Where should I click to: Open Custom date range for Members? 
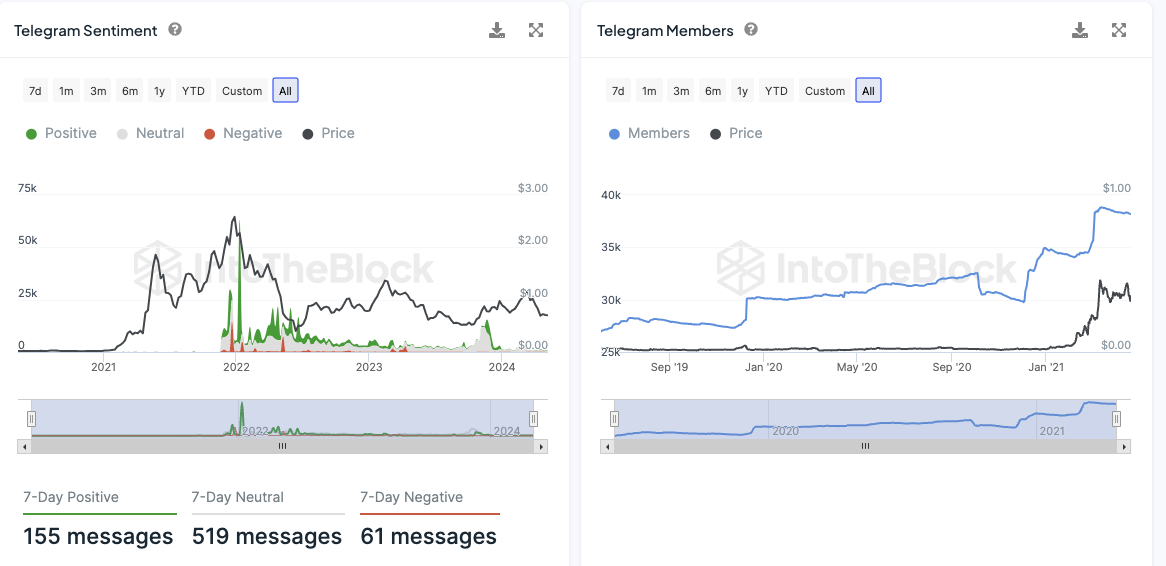click(825, 91)
